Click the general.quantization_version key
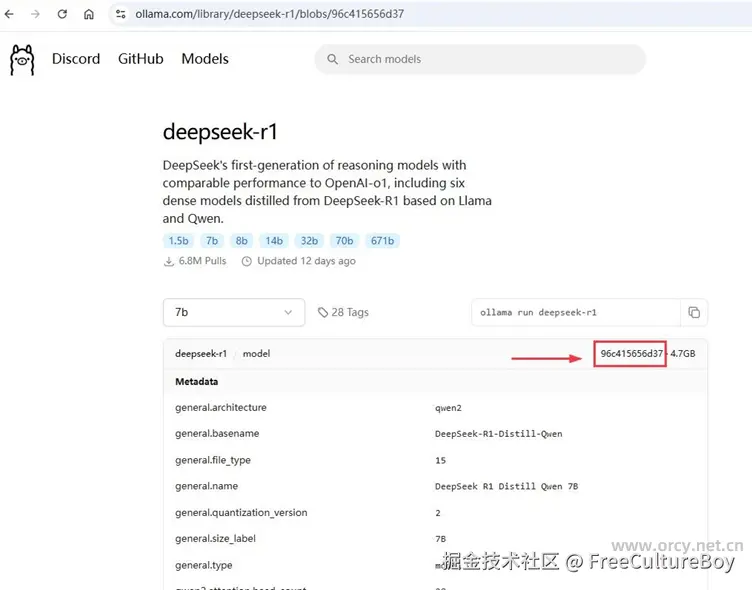 [241, 512]
